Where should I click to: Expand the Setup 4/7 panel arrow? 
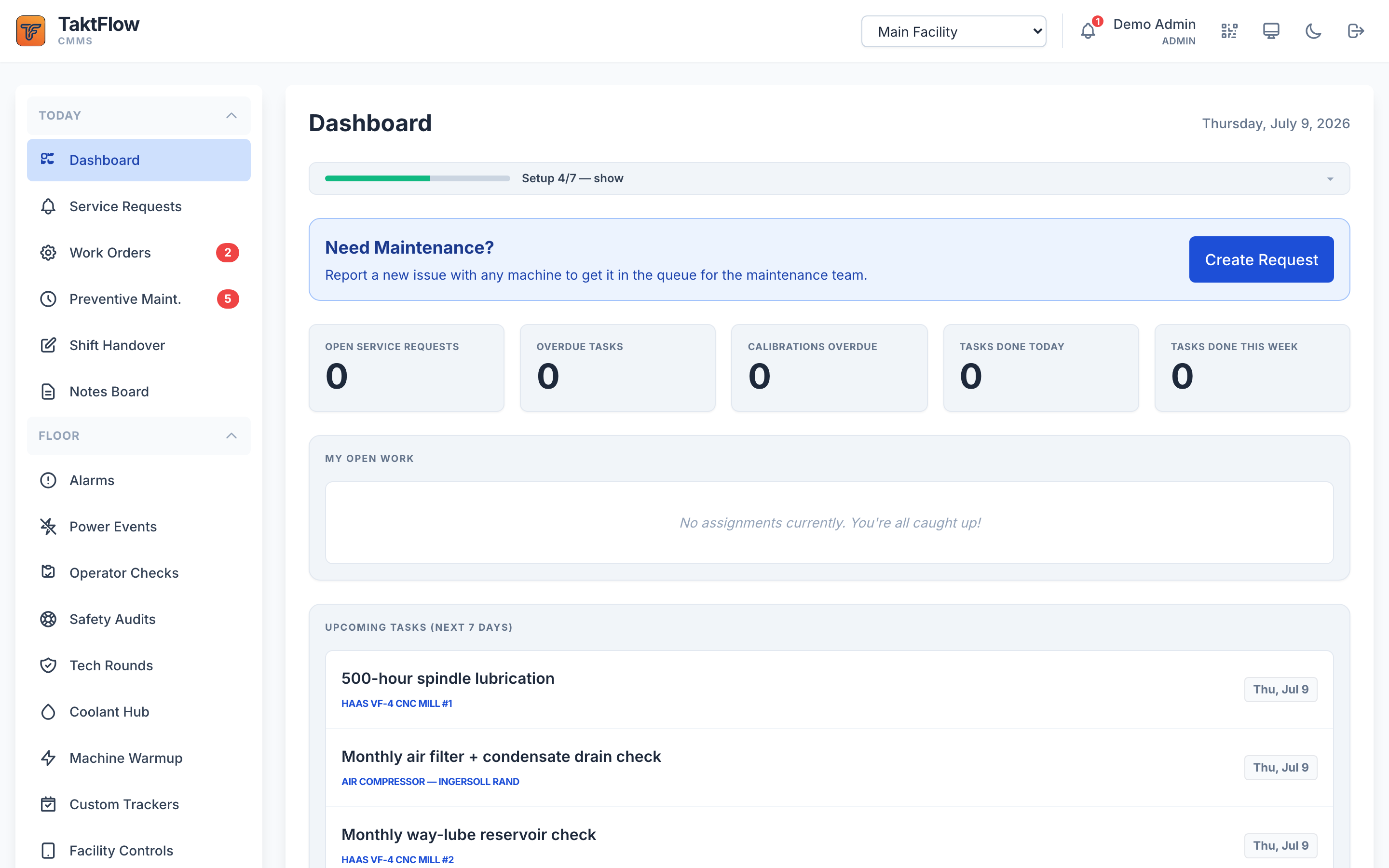coord(1330,179)
